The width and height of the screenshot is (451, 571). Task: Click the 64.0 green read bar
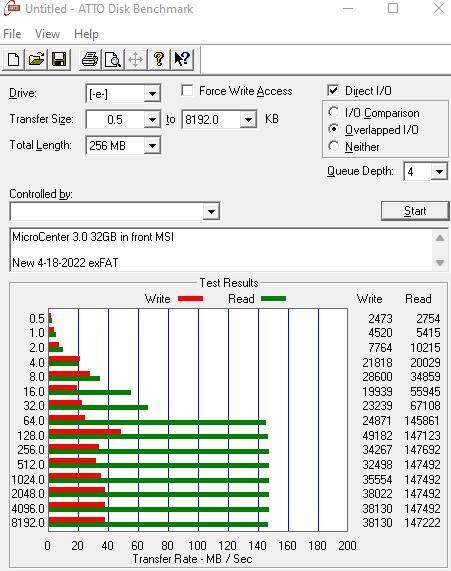157,422
